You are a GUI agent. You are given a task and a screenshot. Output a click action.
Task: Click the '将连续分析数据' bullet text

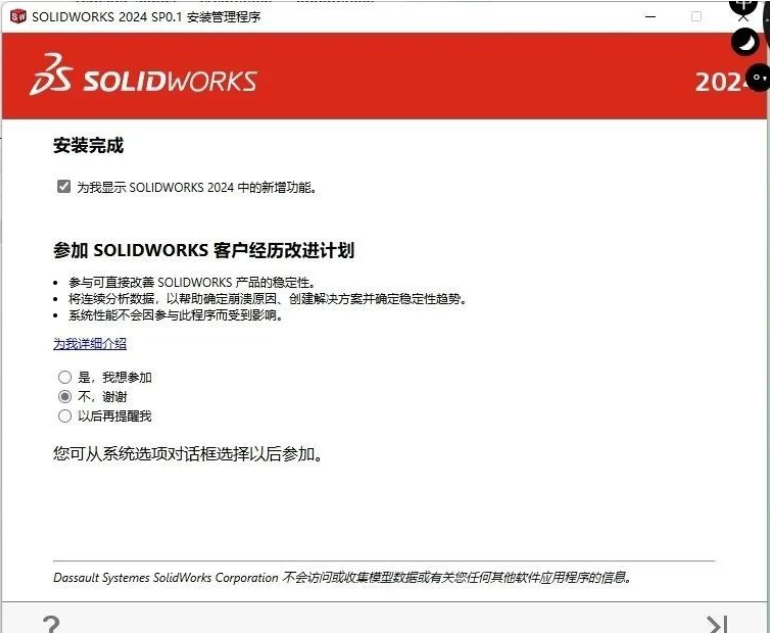tap(267, 299)
